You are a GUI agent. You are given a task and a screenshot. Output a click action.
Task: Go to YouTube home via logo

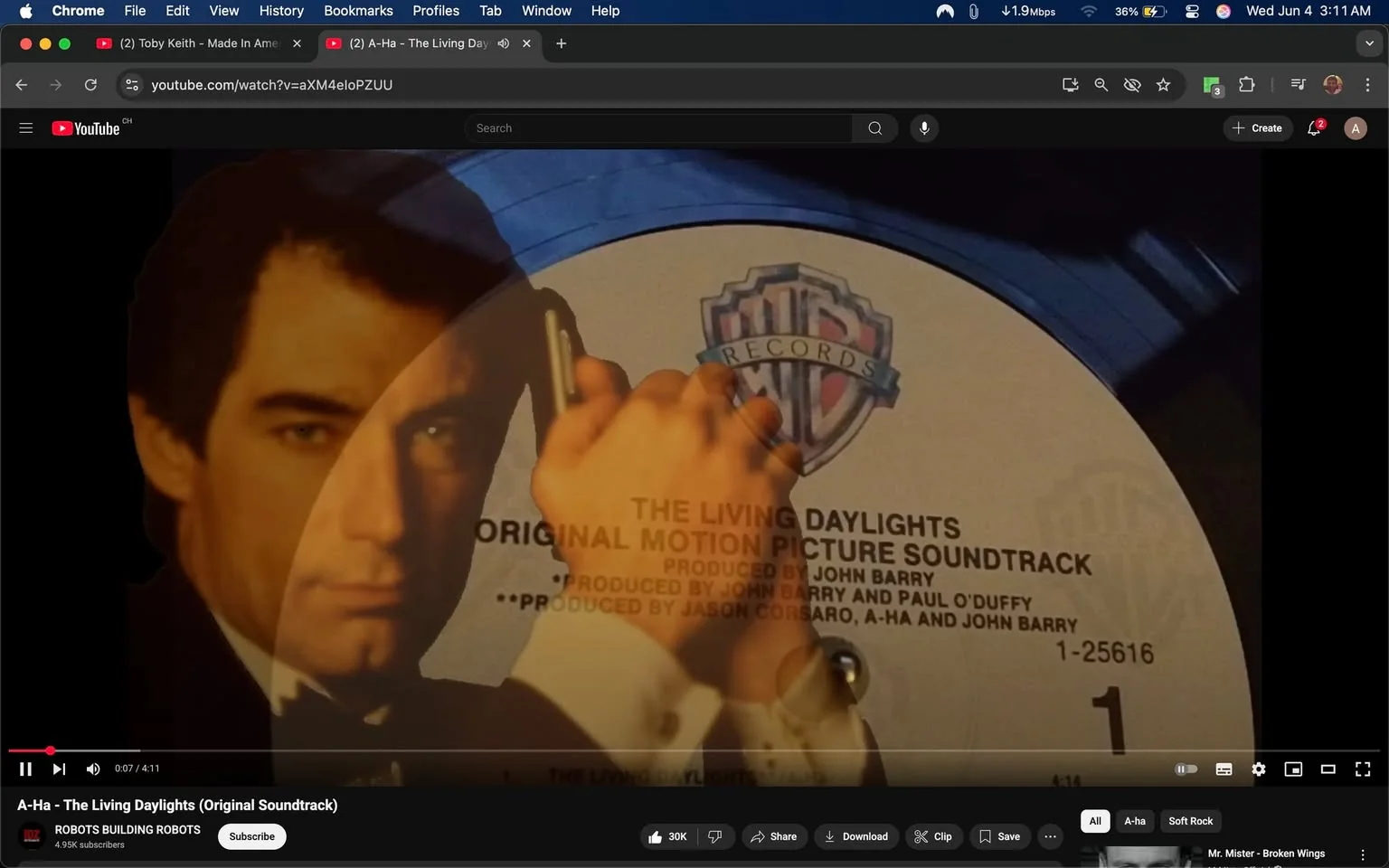(x=86, y=128)
